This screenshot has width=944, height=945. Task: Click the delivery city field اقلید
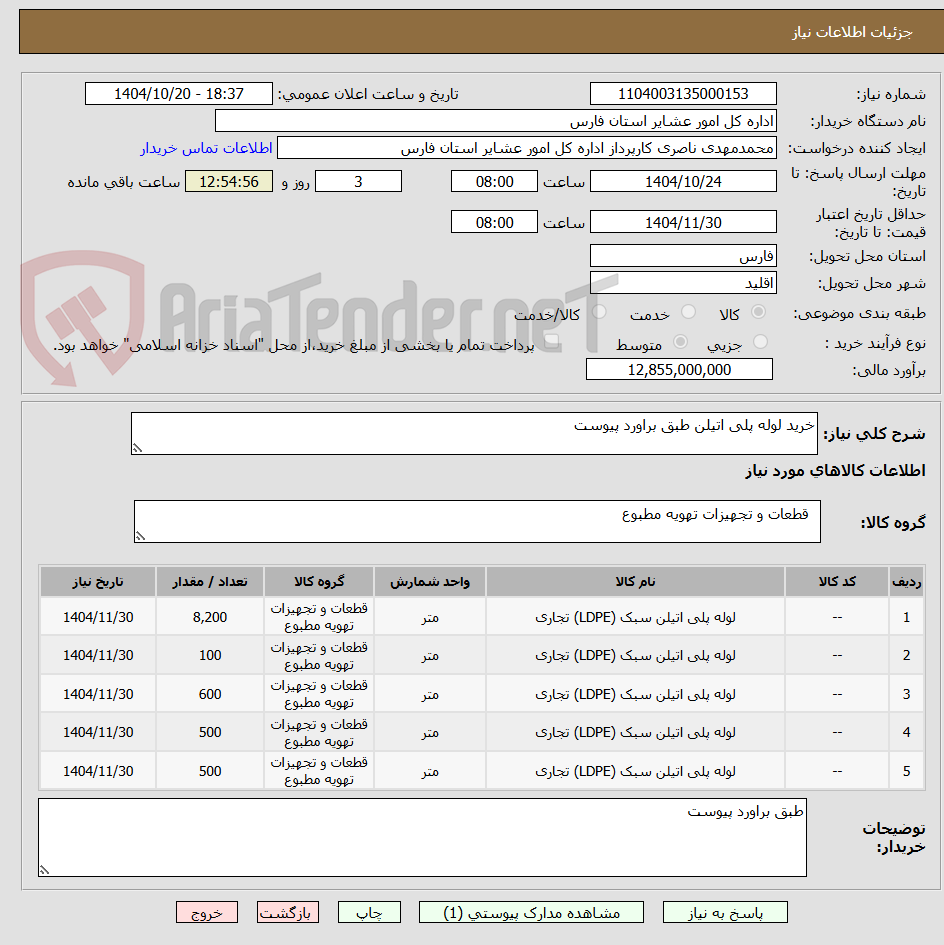point(683,283)
